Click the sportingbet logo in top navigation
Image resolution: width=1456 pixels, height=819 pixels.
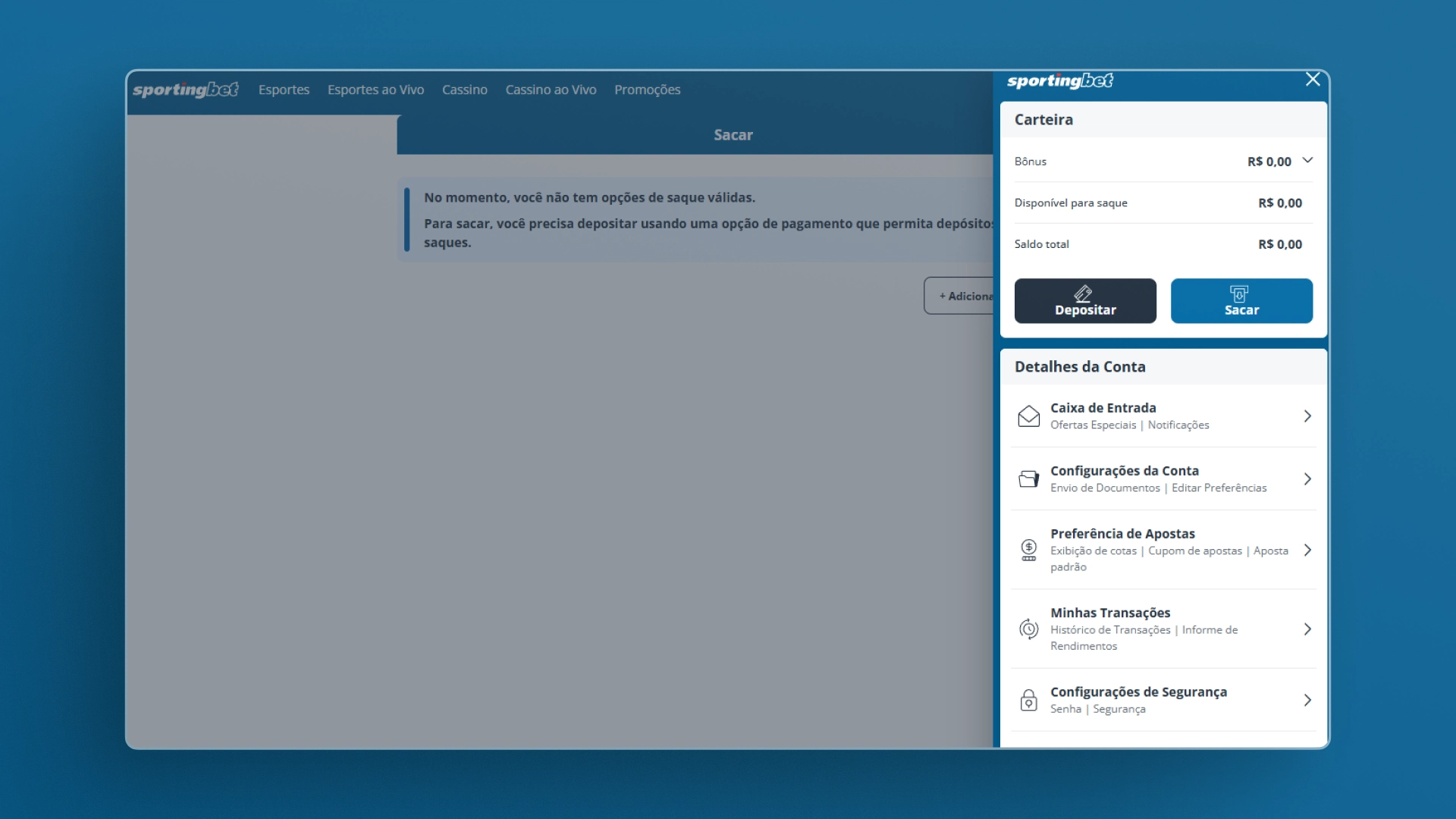(186, 89)
